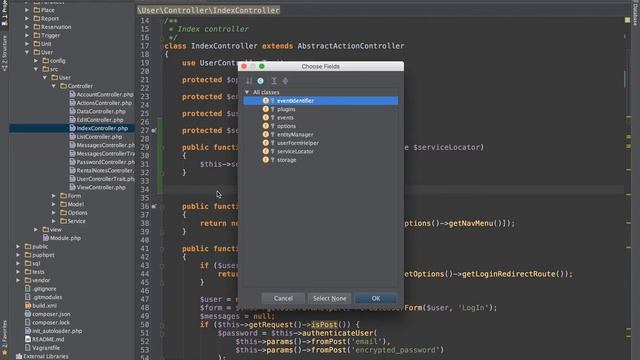The height and width of the screenshot is (360, 640).
Task: Expand the Form folder
Action: coord(53,196)
